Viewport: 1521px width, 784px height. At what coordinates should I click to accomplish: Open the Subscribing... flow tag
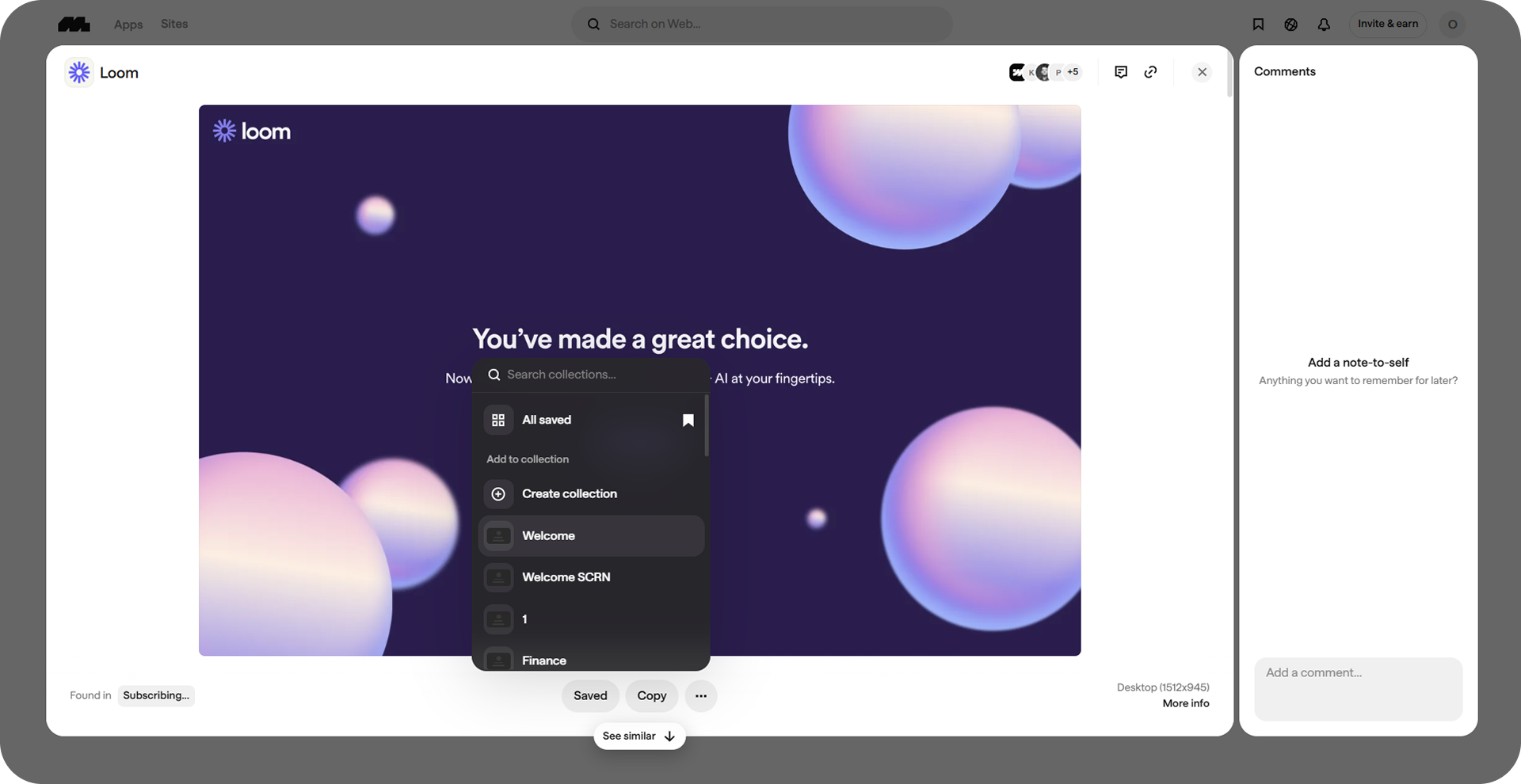tap(156, 696)
